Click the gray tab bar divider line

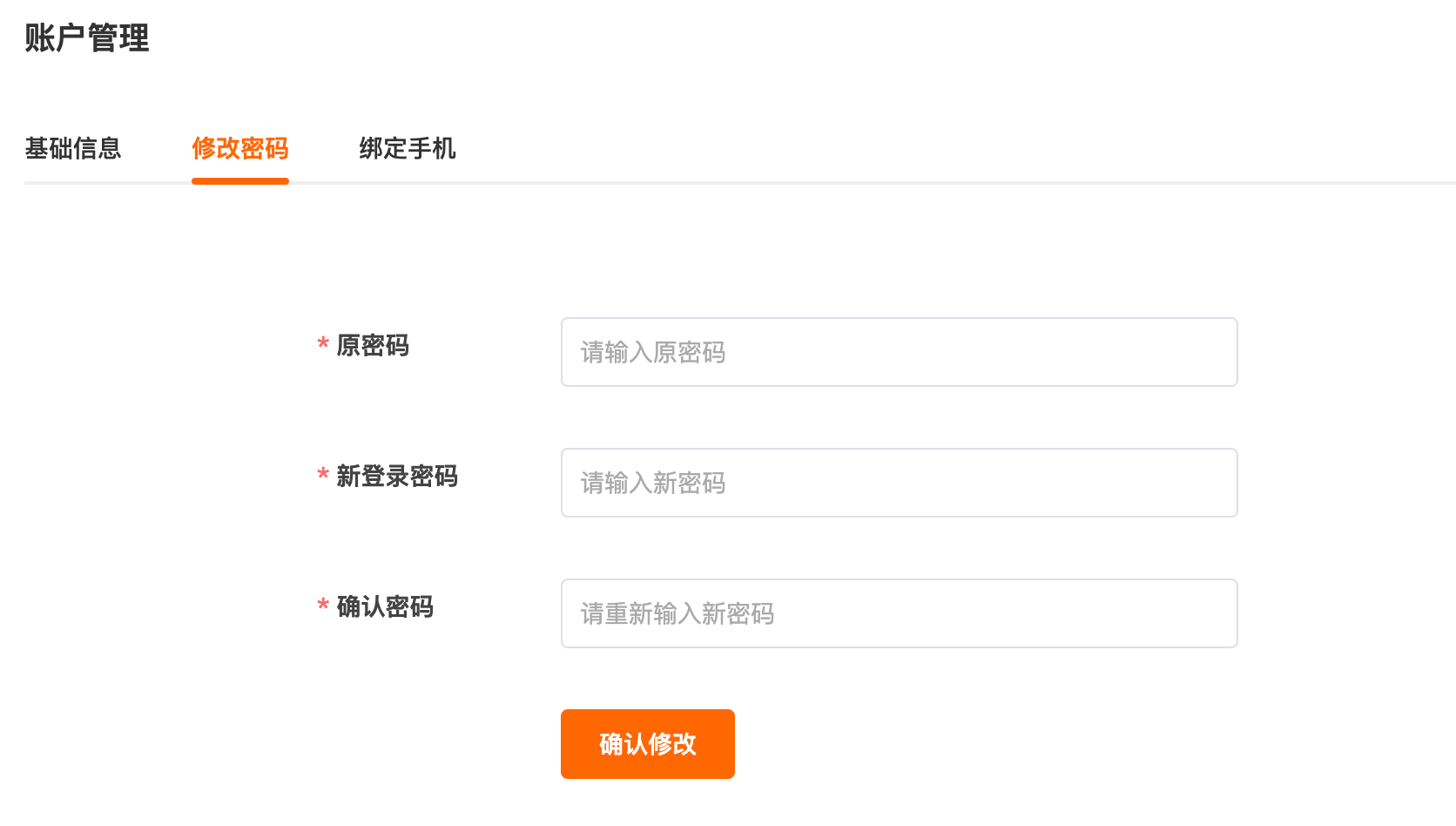[x=871, y=183]
